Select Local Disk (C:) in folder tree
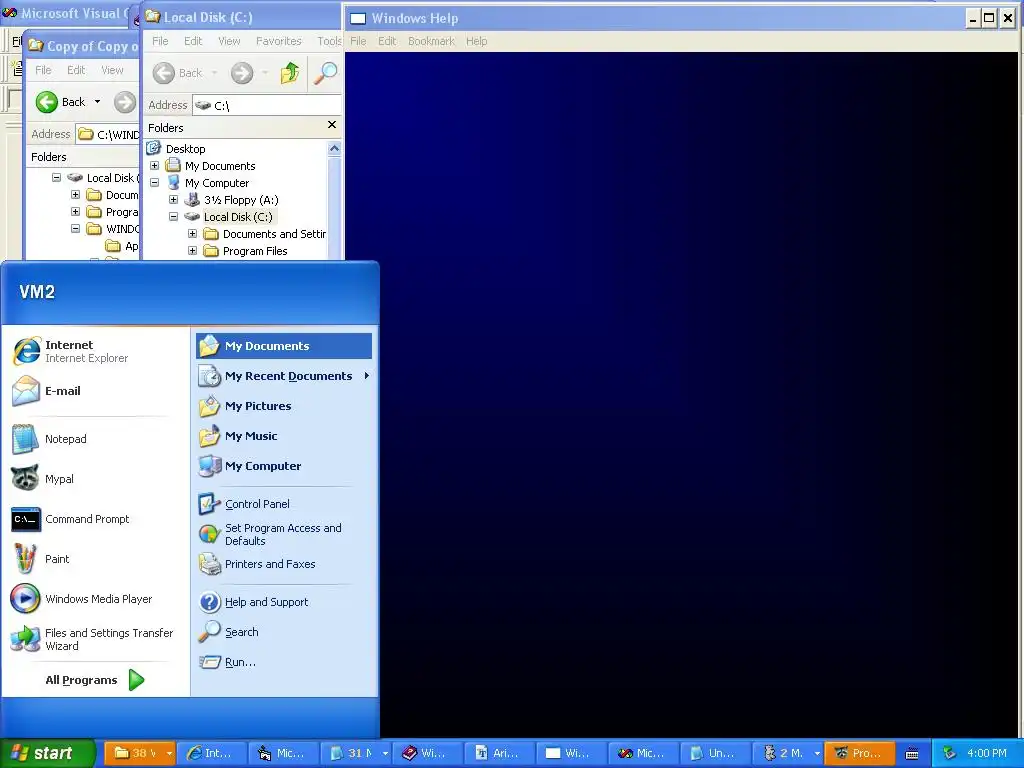The width and height of the screenshot is (1024, 768). [238, 217]
